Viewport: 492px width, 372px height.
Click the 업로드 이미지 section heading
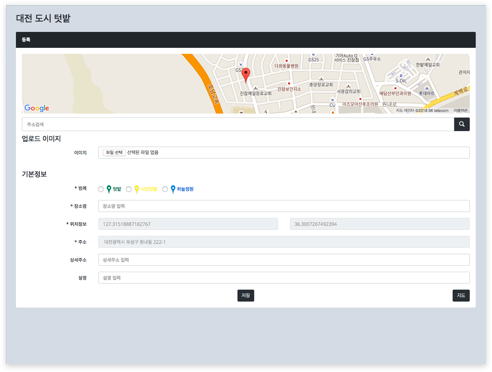click(41, 139)
